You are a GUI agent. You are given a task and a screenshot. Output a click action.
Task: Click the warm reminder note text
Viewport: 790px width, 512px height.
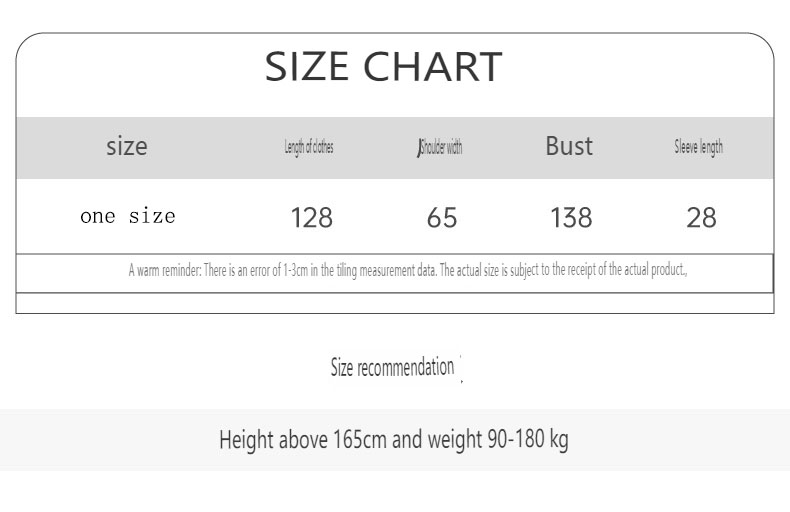click(408, 271)
